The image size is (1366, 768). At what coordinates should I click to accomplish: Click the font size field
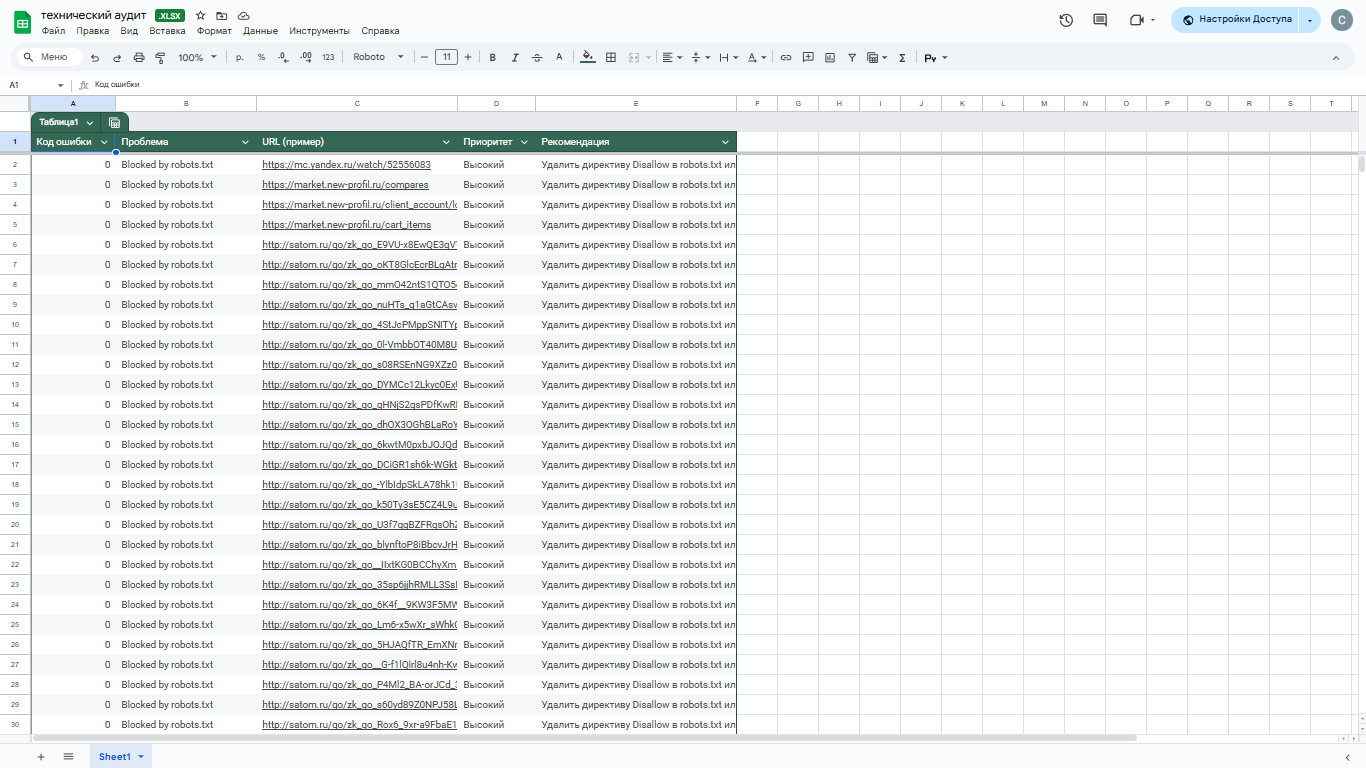(x=446, y=58)
